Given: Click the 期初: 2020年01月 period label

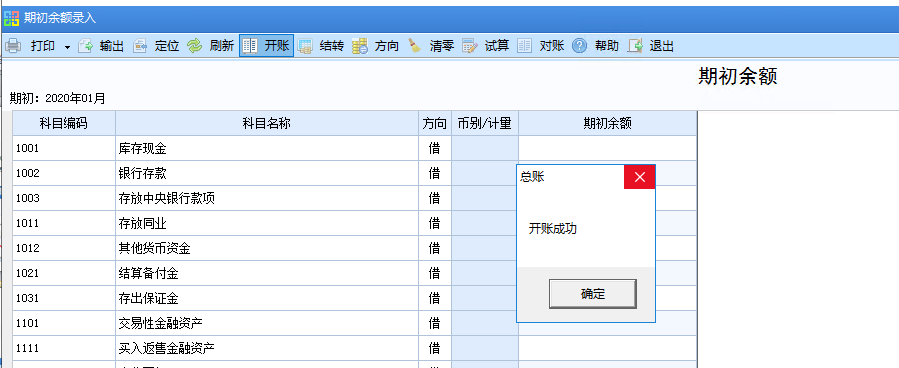Looking at the screenshot, I should coord(58,99).
